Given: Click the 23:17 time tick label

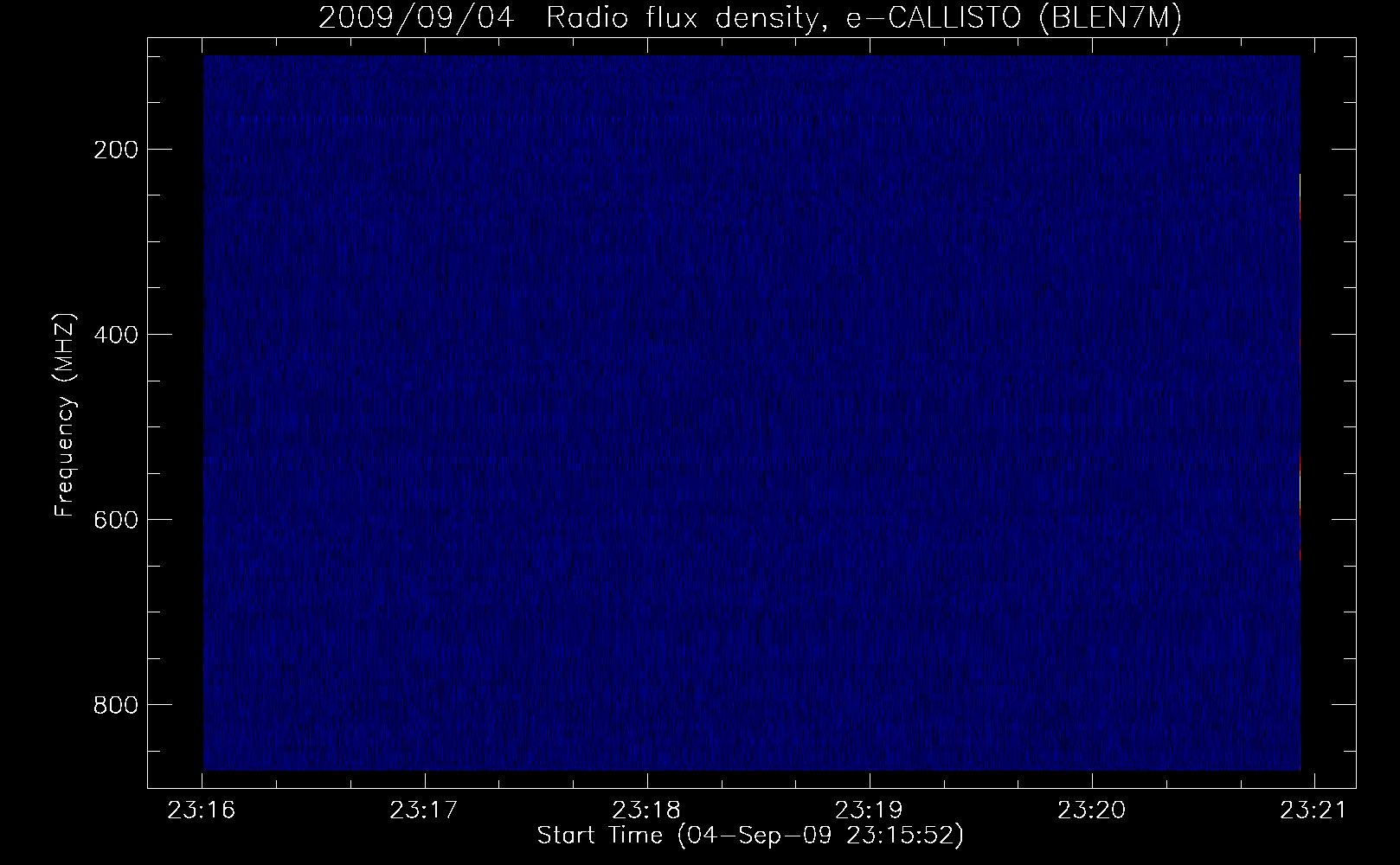Looking at the screenshot, I should click(425, 811).
